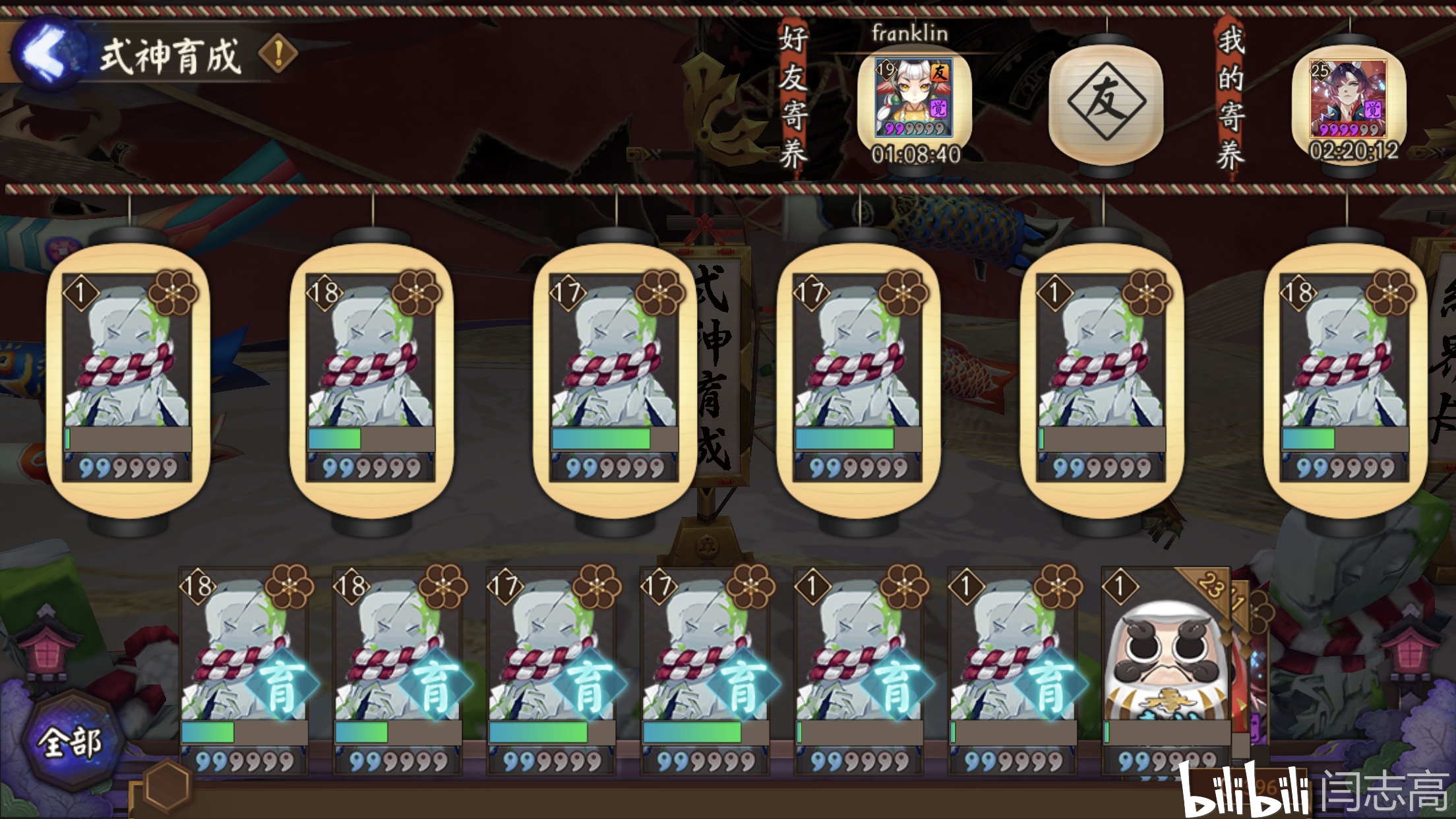Select the level 1 white daruma with mustache

point(1167,671)
